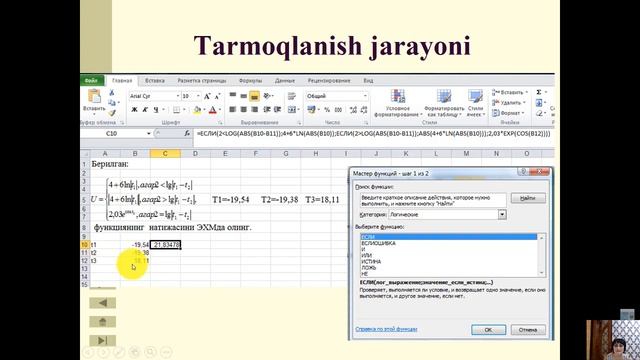Expand the Name Box dropdown arrow
The height and width of the screenshot is (360, 640).
(x=149, y=133)
